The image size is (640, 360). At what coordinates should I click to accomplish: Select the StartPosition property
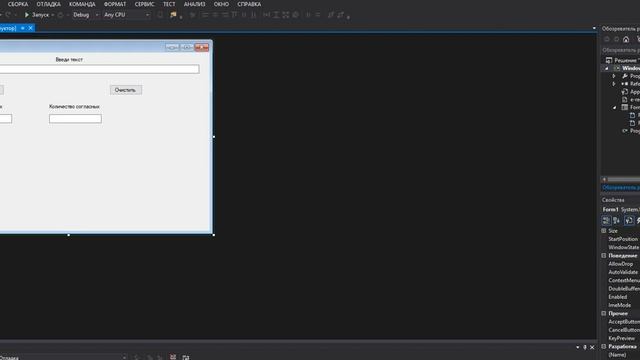623,239
